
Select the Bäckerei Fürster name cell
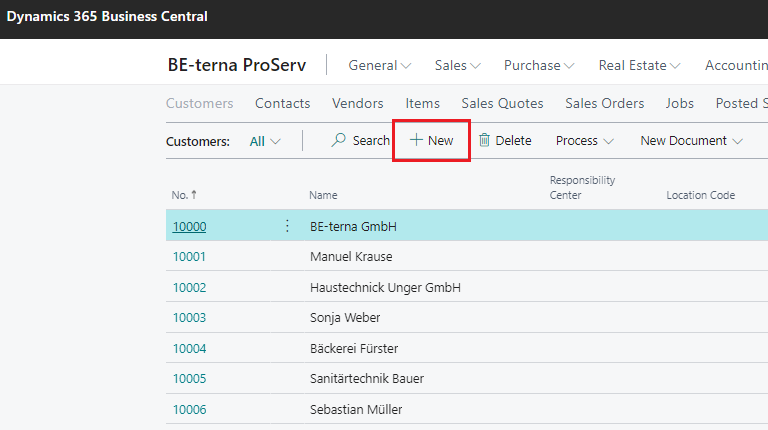click(354, 348)
